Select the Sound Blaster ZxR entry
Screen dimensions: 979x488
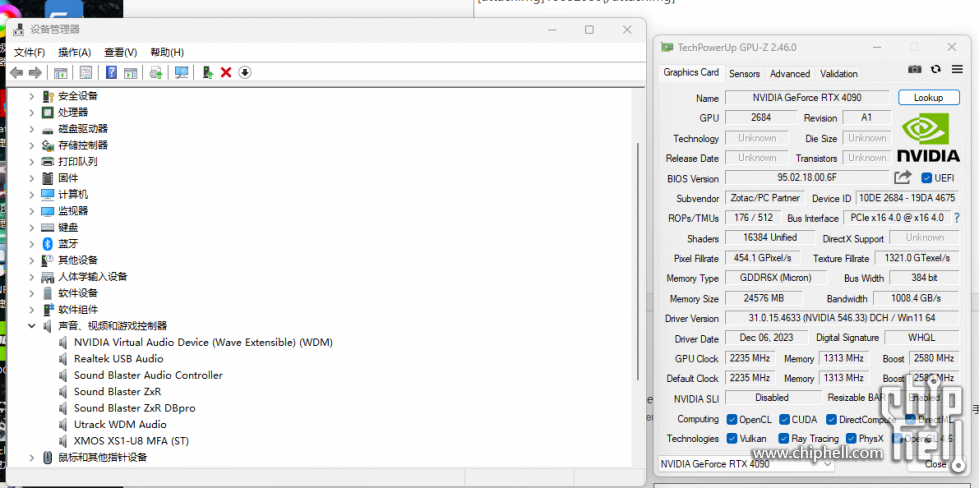[117, 391]
